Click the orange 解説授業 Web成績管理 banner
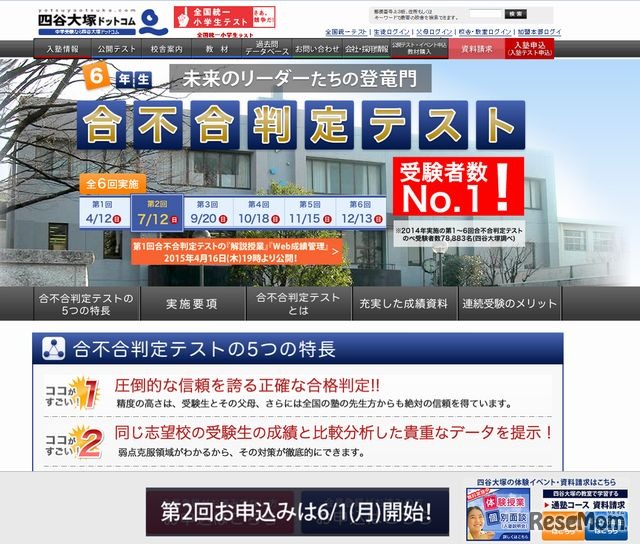The width and height of the screenshot is (640, 544). point(237,252)
